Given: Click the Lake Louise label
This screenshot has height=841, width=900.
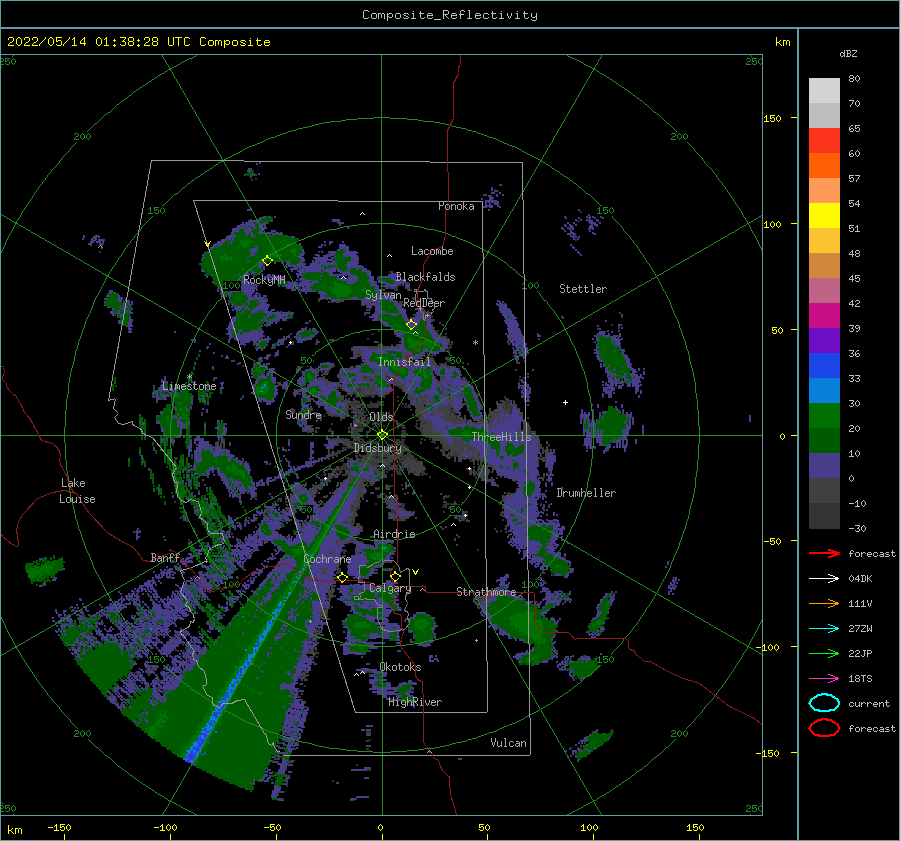Looking at the screenshot, I should [77, 491].
